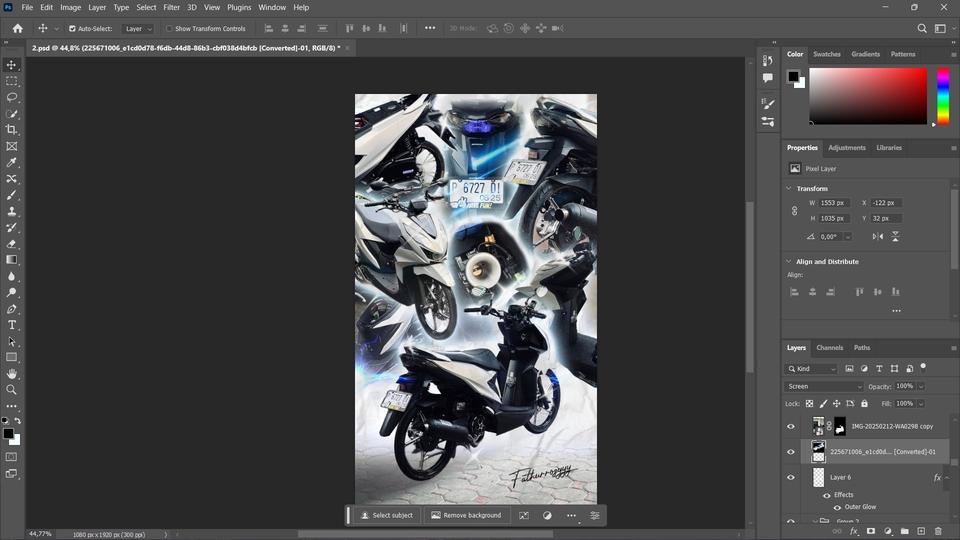The image size is (960, 540).
Task: Hide the Layer 6 layer
Action: (x=791, y=478)
